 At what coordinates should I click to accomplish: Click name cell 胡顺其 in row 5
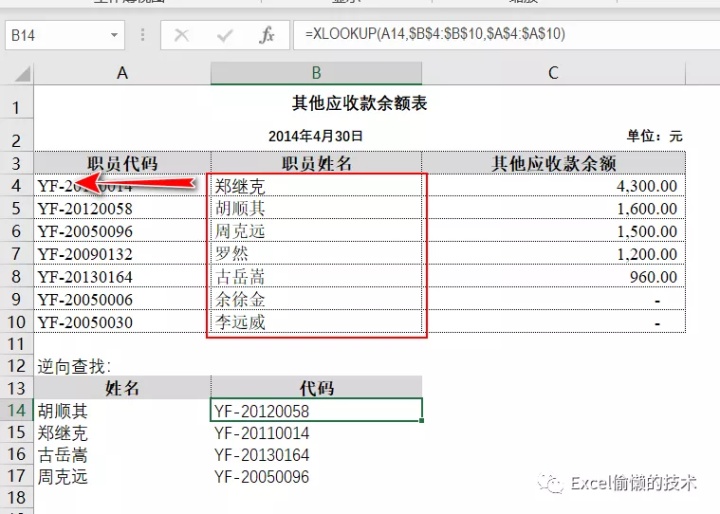316,208
